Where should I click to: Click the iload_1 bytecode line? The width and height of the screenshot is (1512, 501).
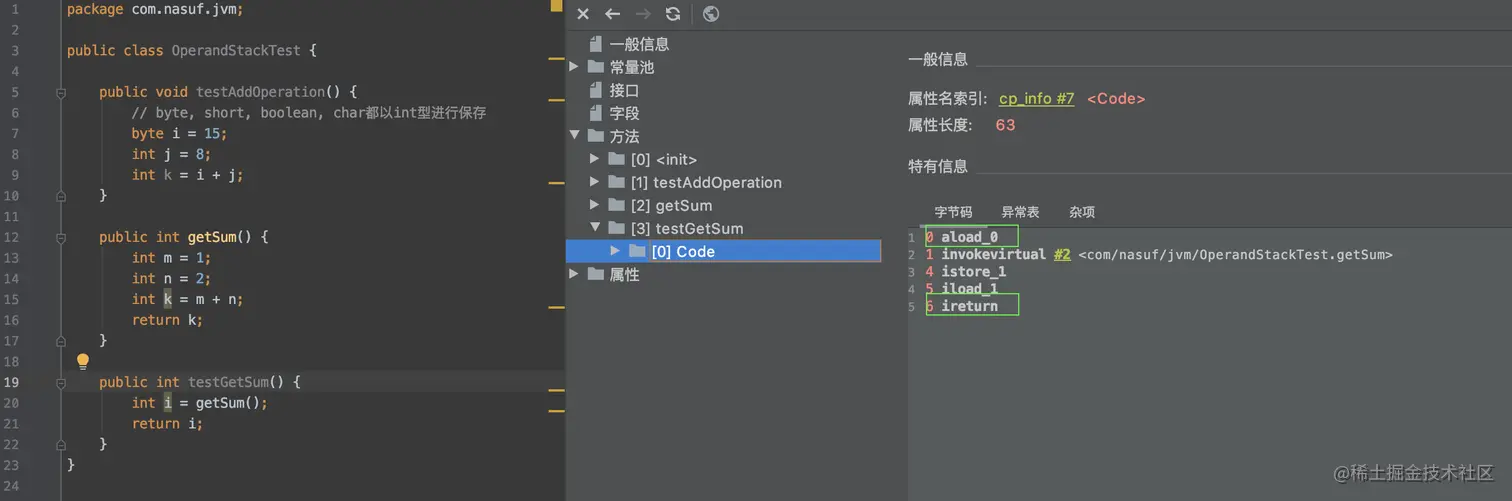pos(969,289)
